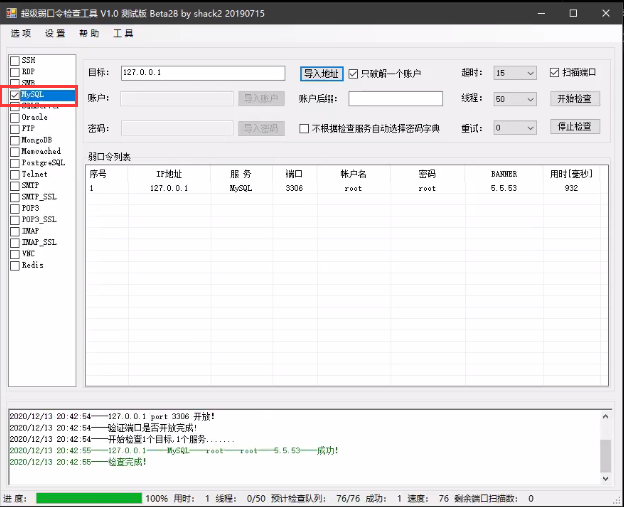
Task: Toggle the 只破解一个账户 checkbox
Action: [353, 73]
